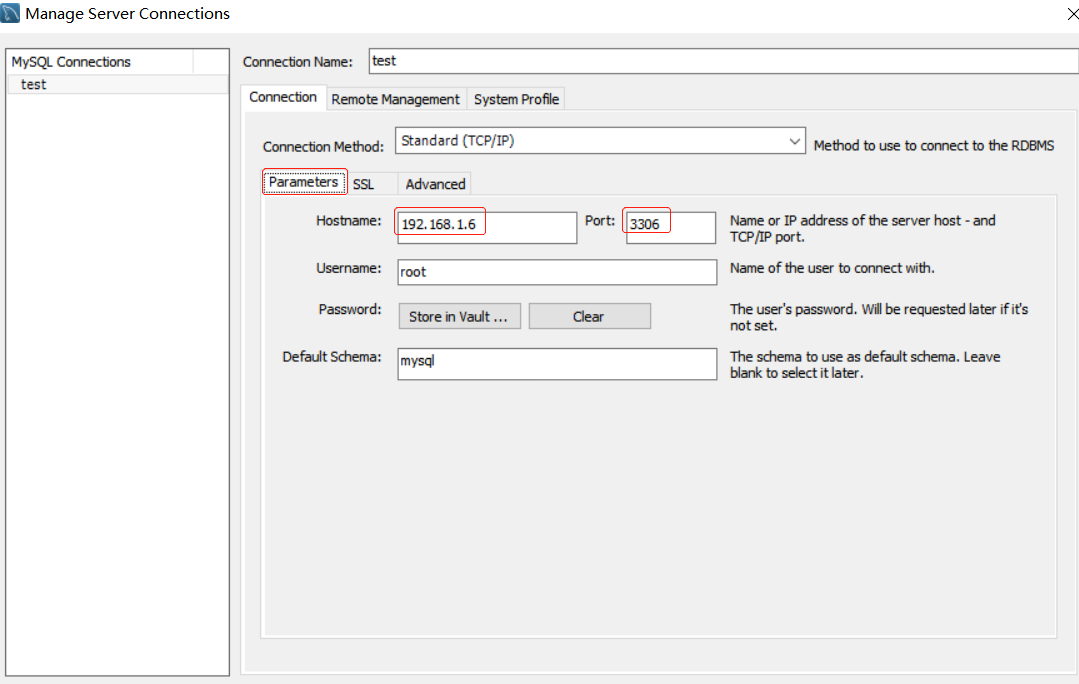Open the Connection Method dropdown

pos(600,140)
